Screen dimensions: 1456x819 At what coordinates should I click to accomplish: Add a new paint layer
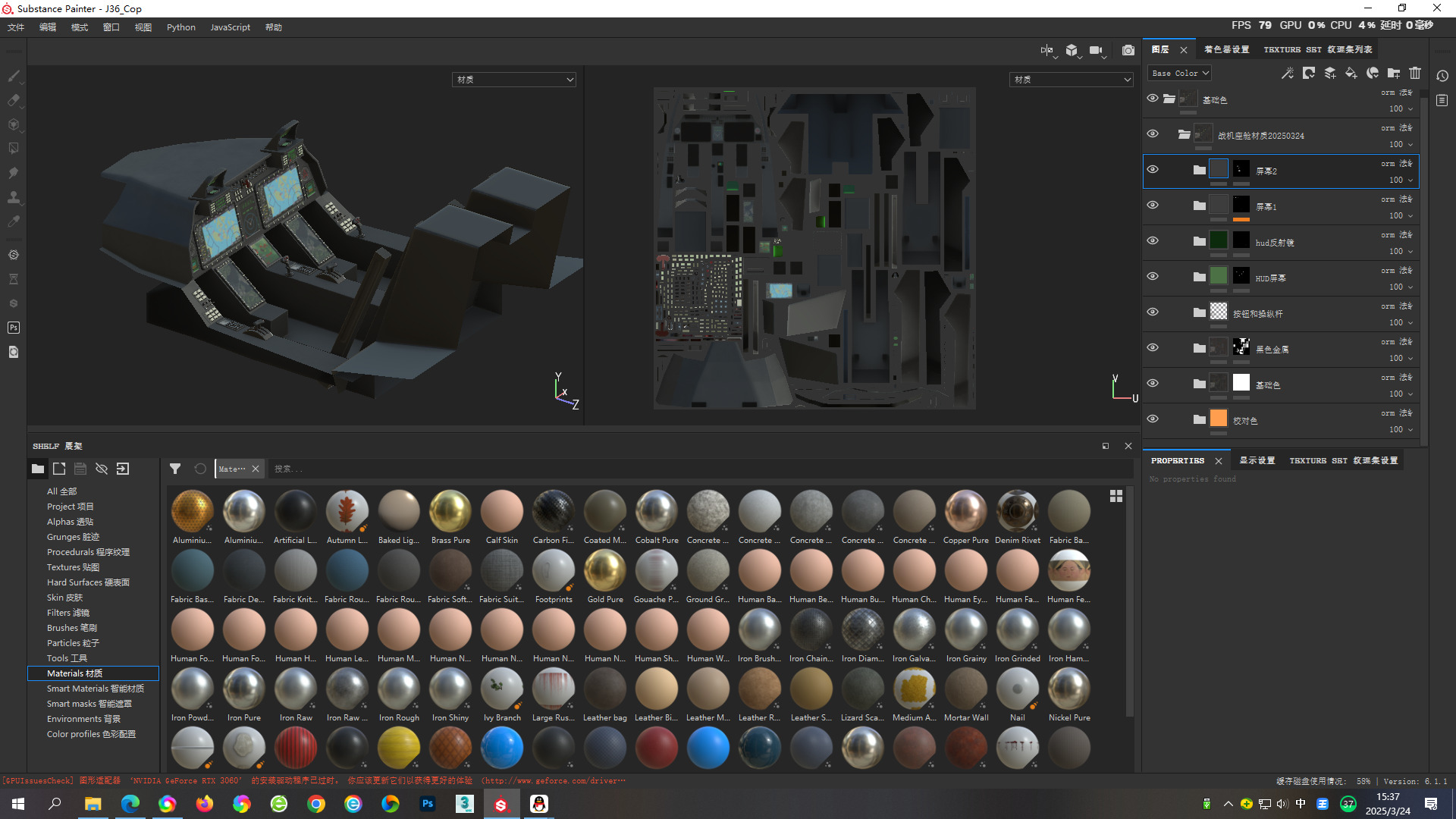pyautogui.click(x=1329, y=74)
